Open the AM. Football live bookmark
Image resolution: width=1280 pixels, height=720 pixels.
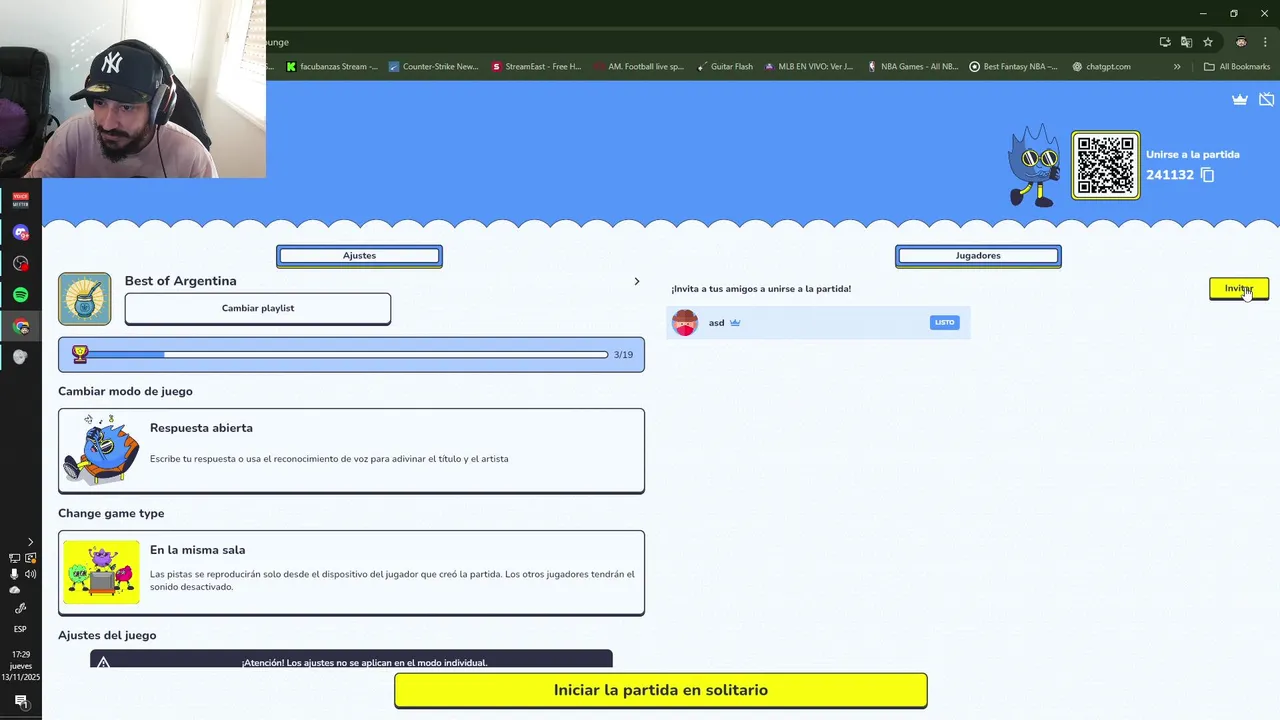coord(638,67)
